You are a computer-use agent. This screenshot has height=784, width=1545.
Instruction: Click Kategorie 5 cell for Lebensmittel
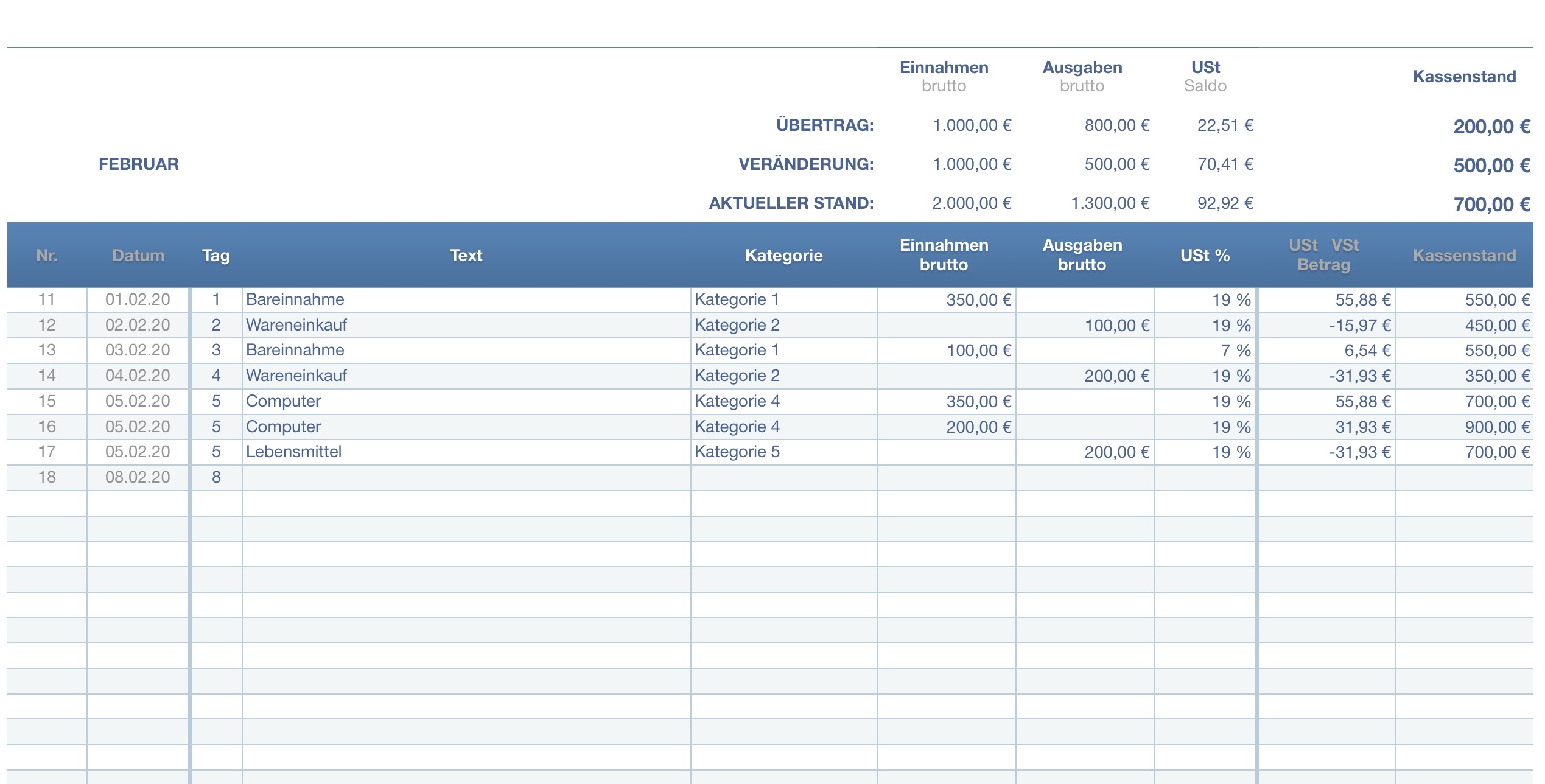[783, 452]
